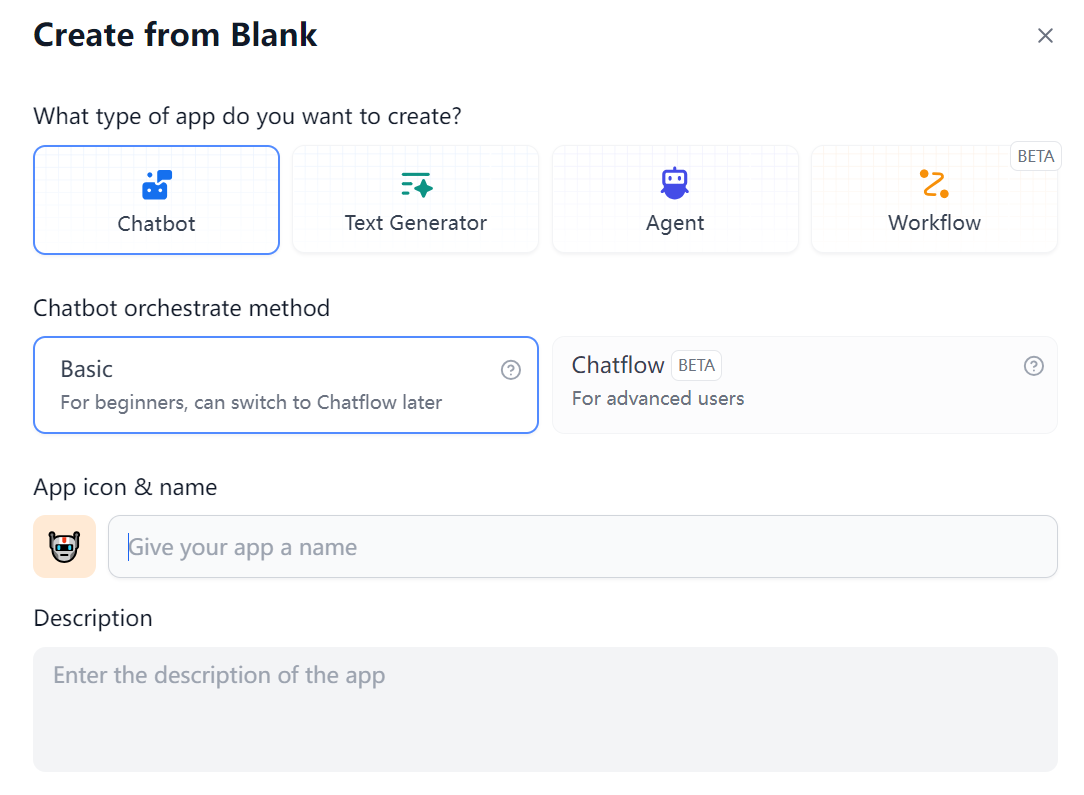The image size is (1084, 795).
Task: Focus the Give your app a name field
Action: click(x=583, y=546)
